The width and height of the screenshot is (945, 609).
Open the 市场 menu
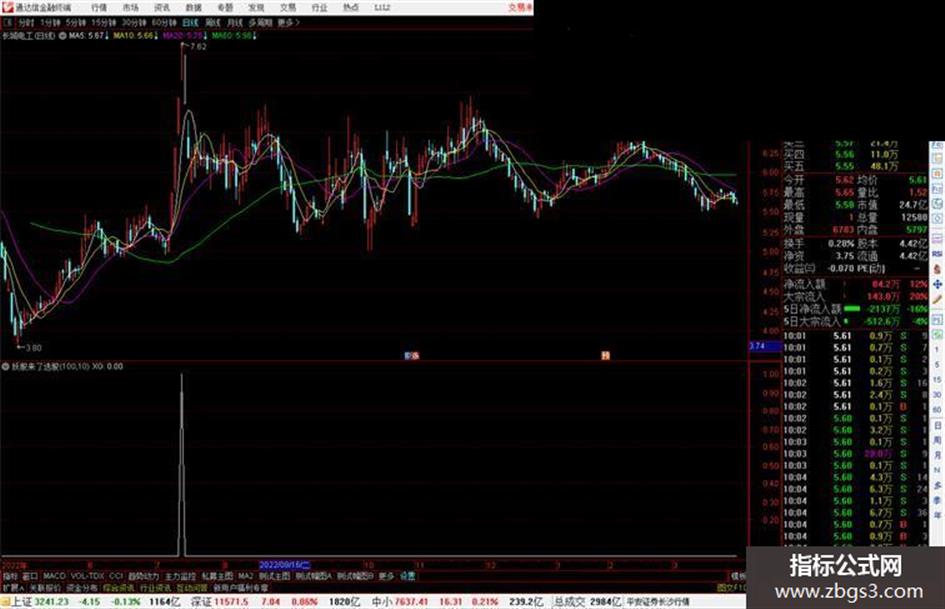(x=130, y=7)
